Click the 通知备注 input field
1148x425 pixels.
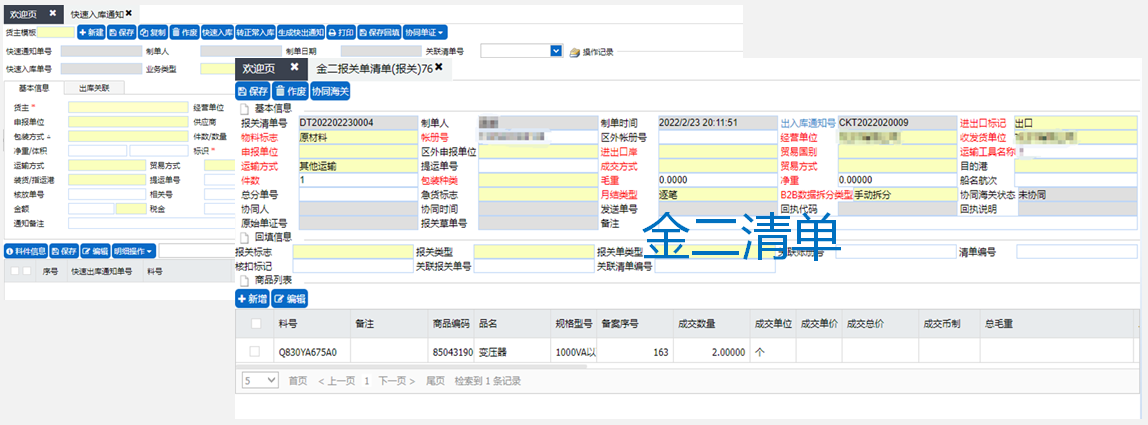[x=150, y=223]
